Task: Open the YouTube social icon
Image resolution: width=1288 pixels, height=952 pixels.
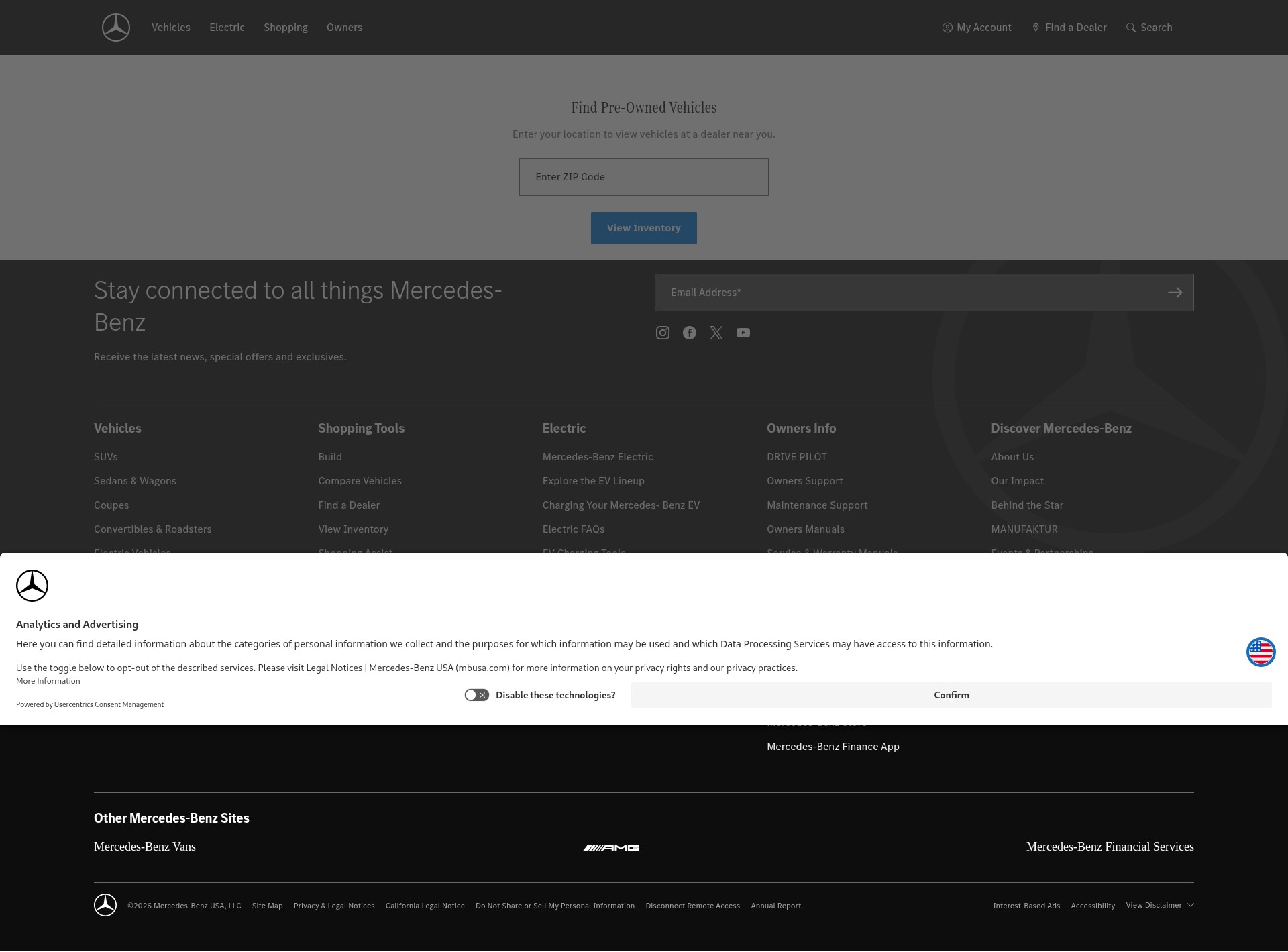Action: 743,333
